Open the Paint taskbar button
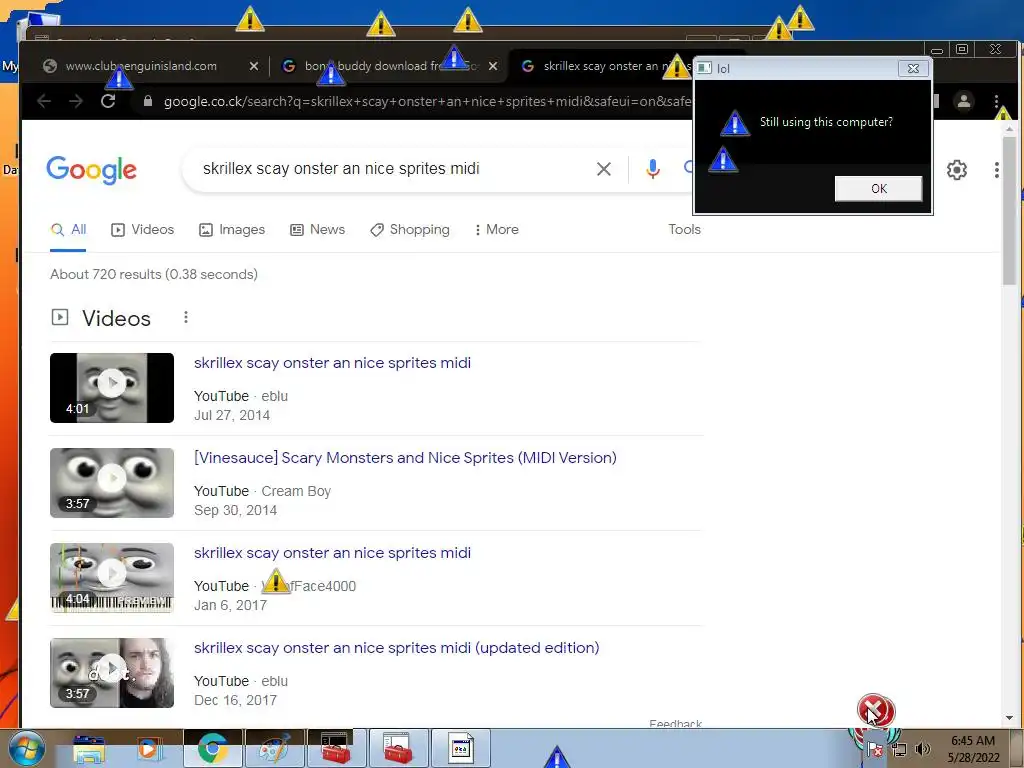The height and width of the screenshot is (768, 1024). (274, 748)
